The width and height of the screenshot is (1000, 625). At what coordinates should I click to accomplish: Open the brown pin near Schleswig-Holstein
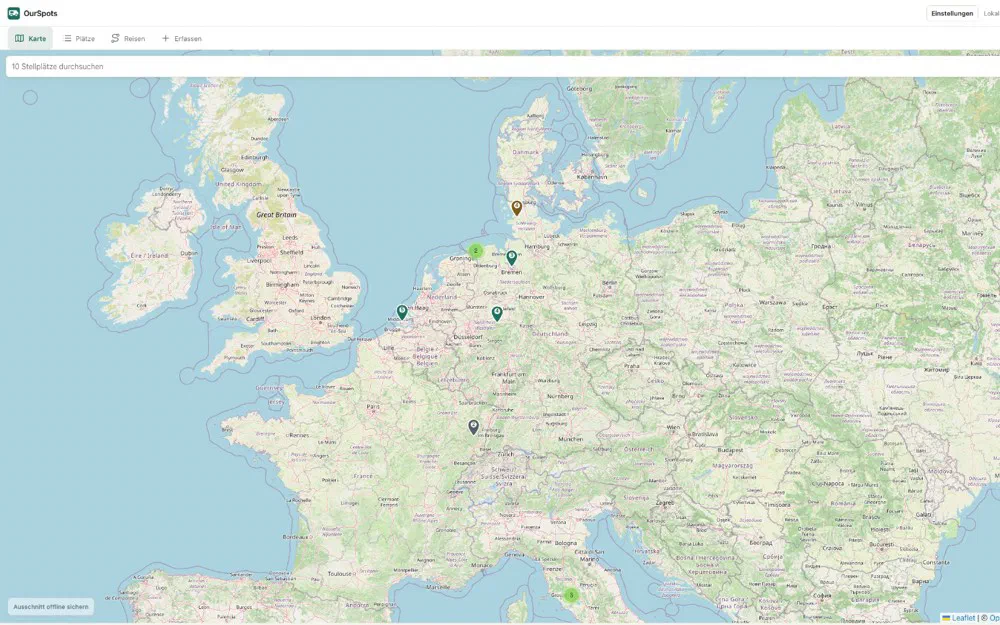click(x=517, y=207)
